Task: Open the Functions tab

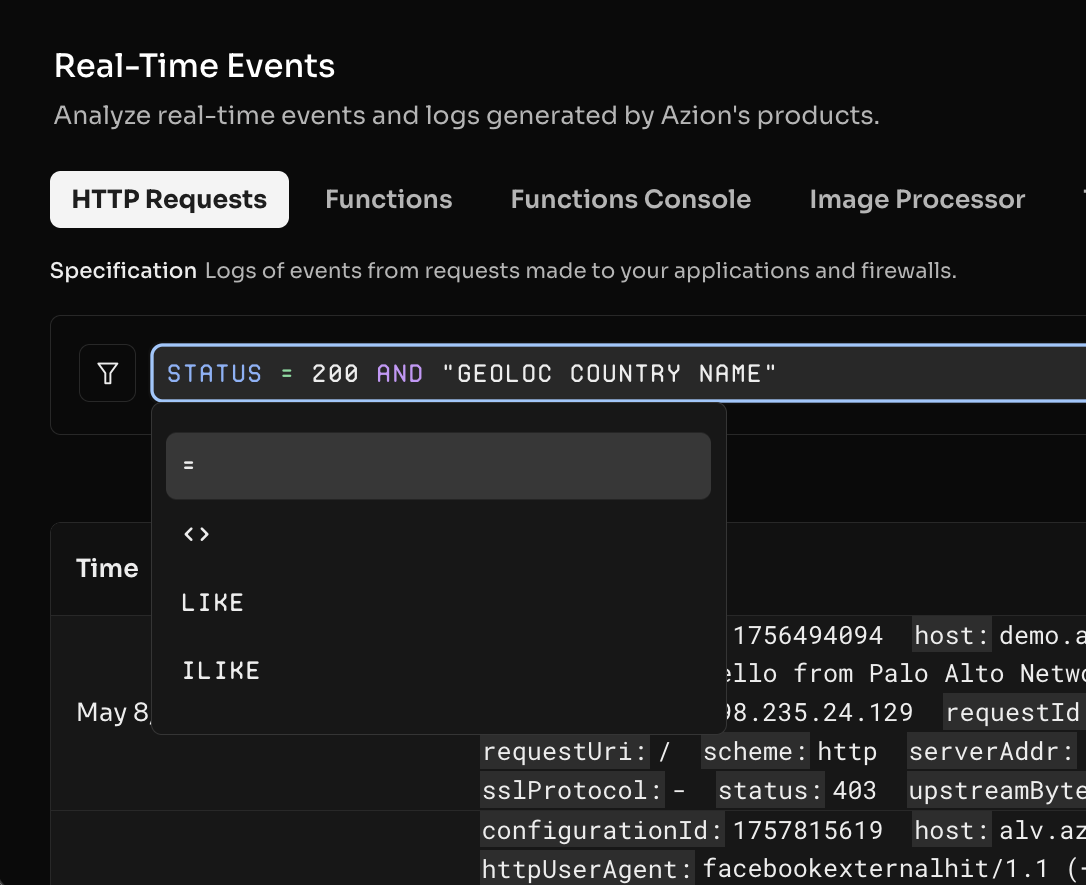Action: [389, 199]
